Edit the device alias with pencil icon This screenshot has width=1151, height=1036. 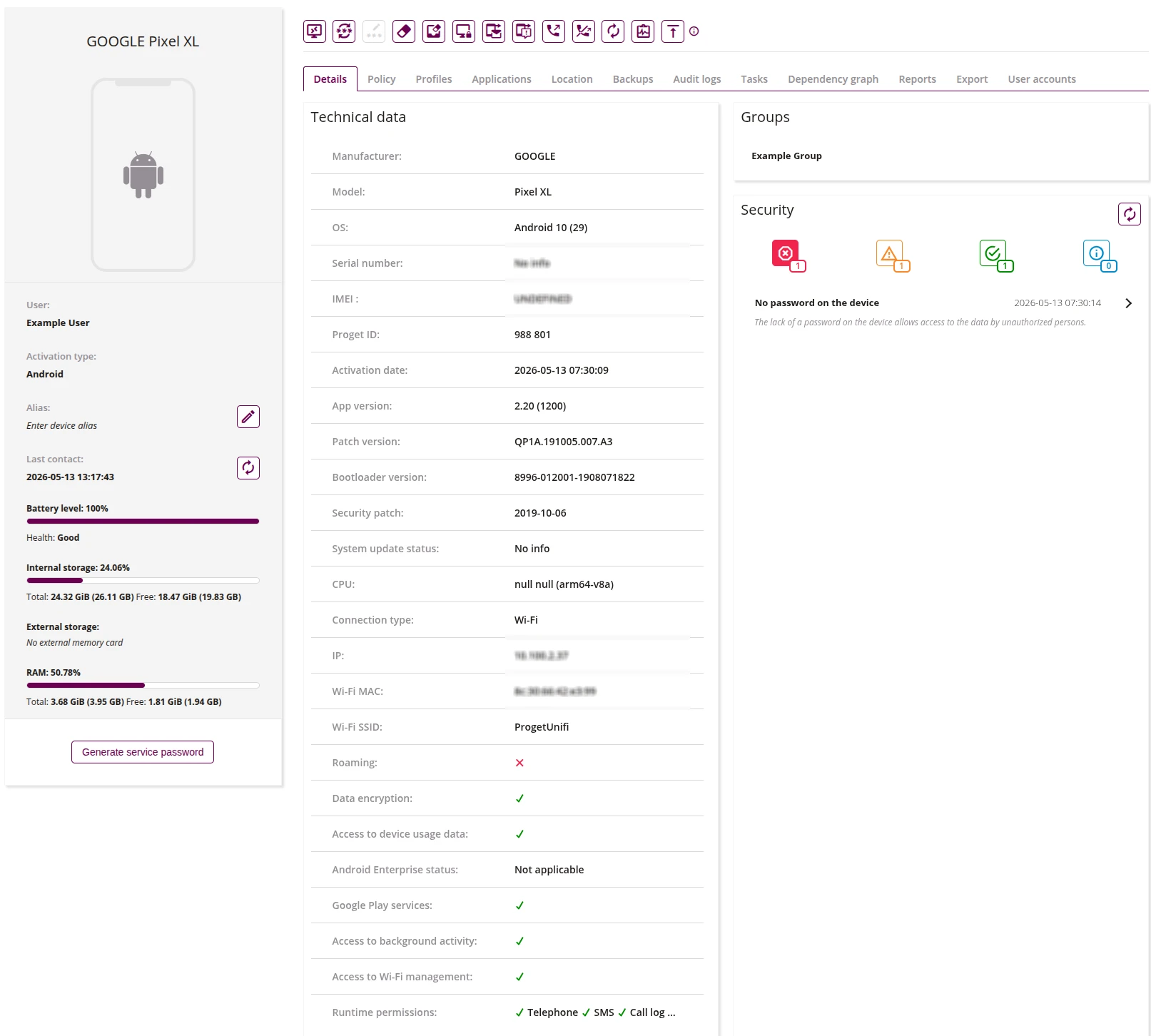click(x=248, y=417)
